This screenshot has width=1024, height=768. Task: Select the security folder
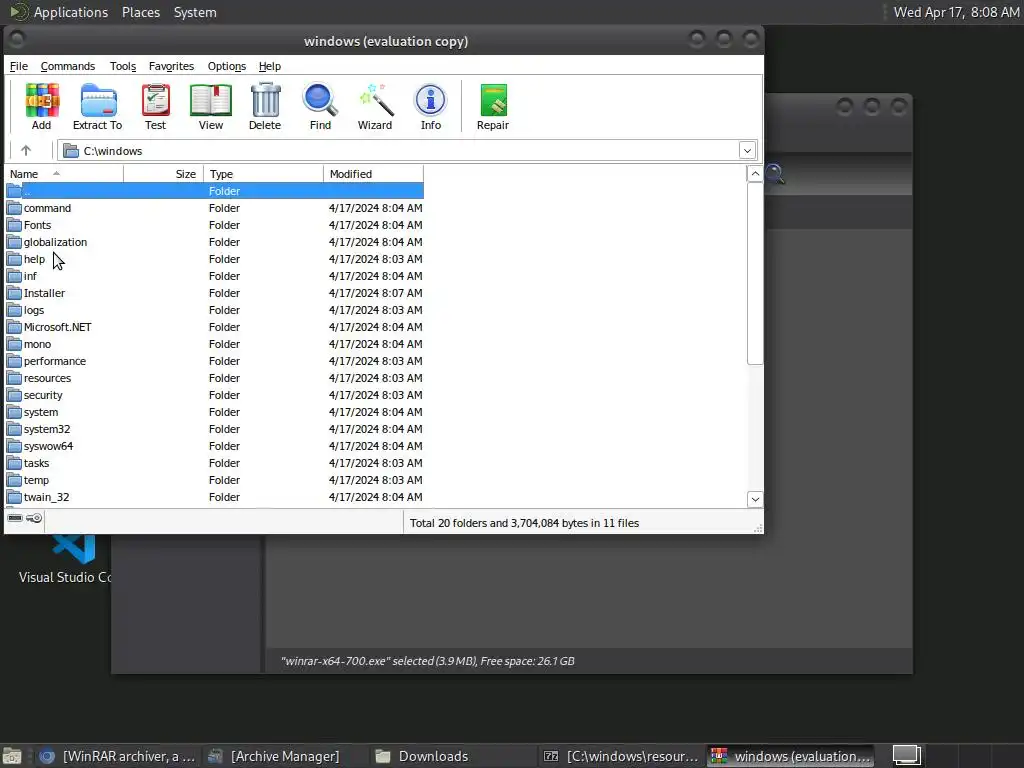click(x=215, y=395)
